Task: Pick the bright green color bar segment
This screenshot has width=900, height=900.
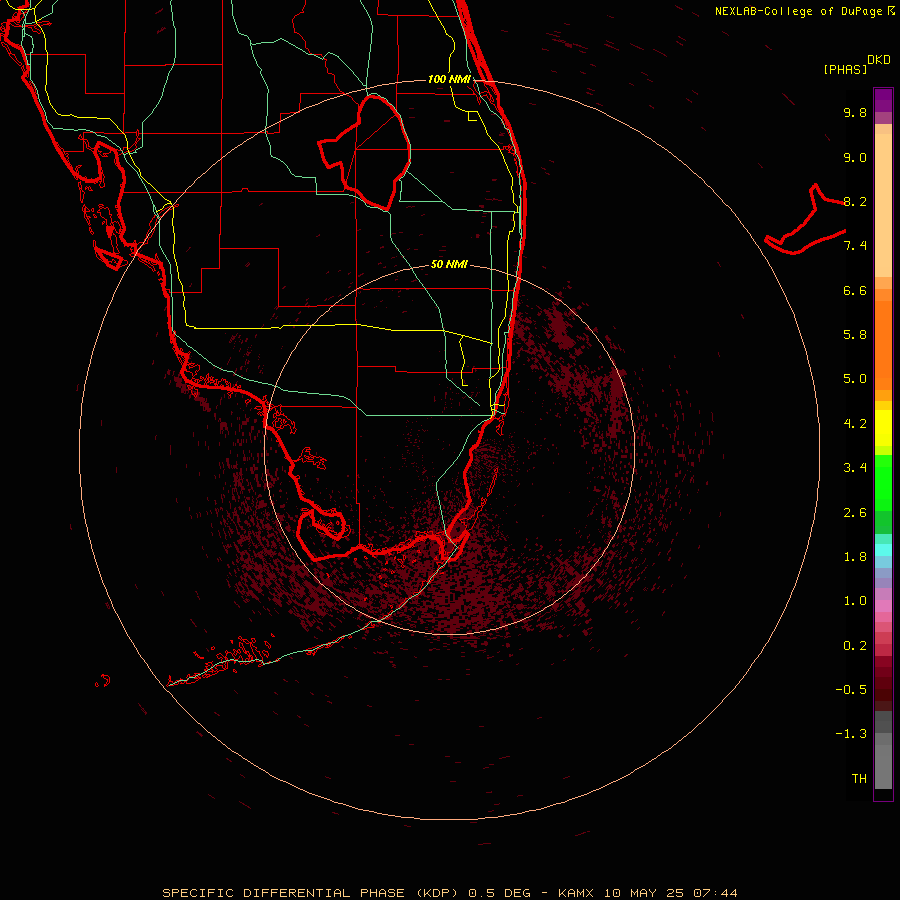Action: 883,483
